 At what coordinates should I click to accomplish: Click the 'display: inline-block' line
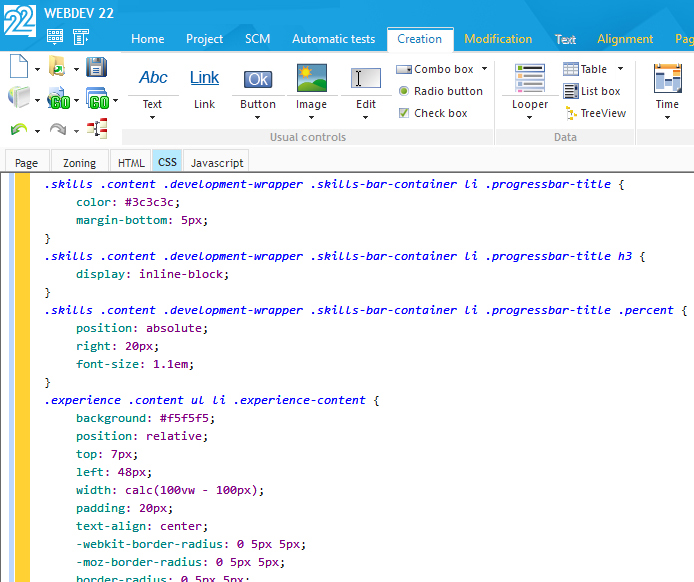coord(152,274)
